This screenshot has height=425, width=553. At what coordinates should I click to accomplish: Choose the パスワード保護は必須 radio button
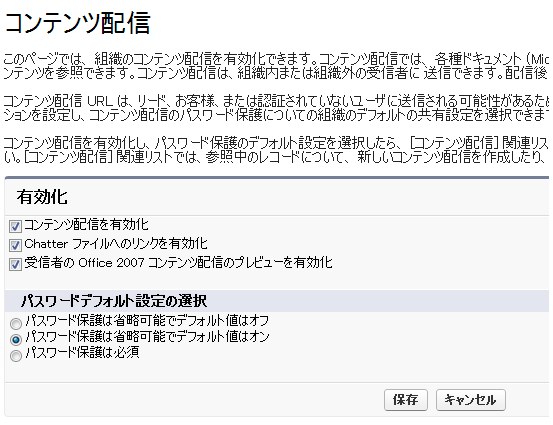coord(16,356)
